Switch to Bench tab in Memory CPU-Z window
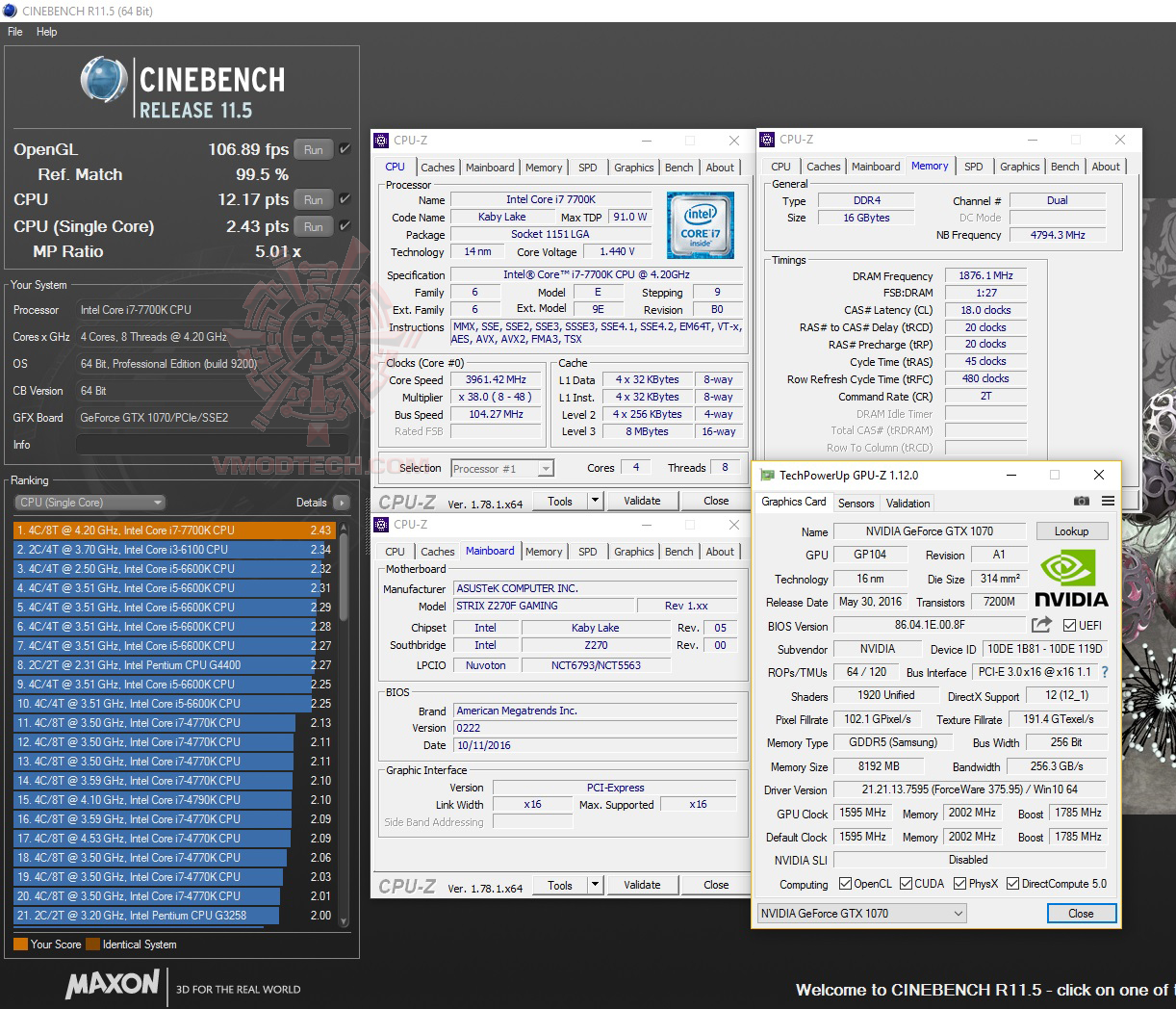This screenshot has height=1009, width=1176. pyautogui.click(x=1064, y=167)
